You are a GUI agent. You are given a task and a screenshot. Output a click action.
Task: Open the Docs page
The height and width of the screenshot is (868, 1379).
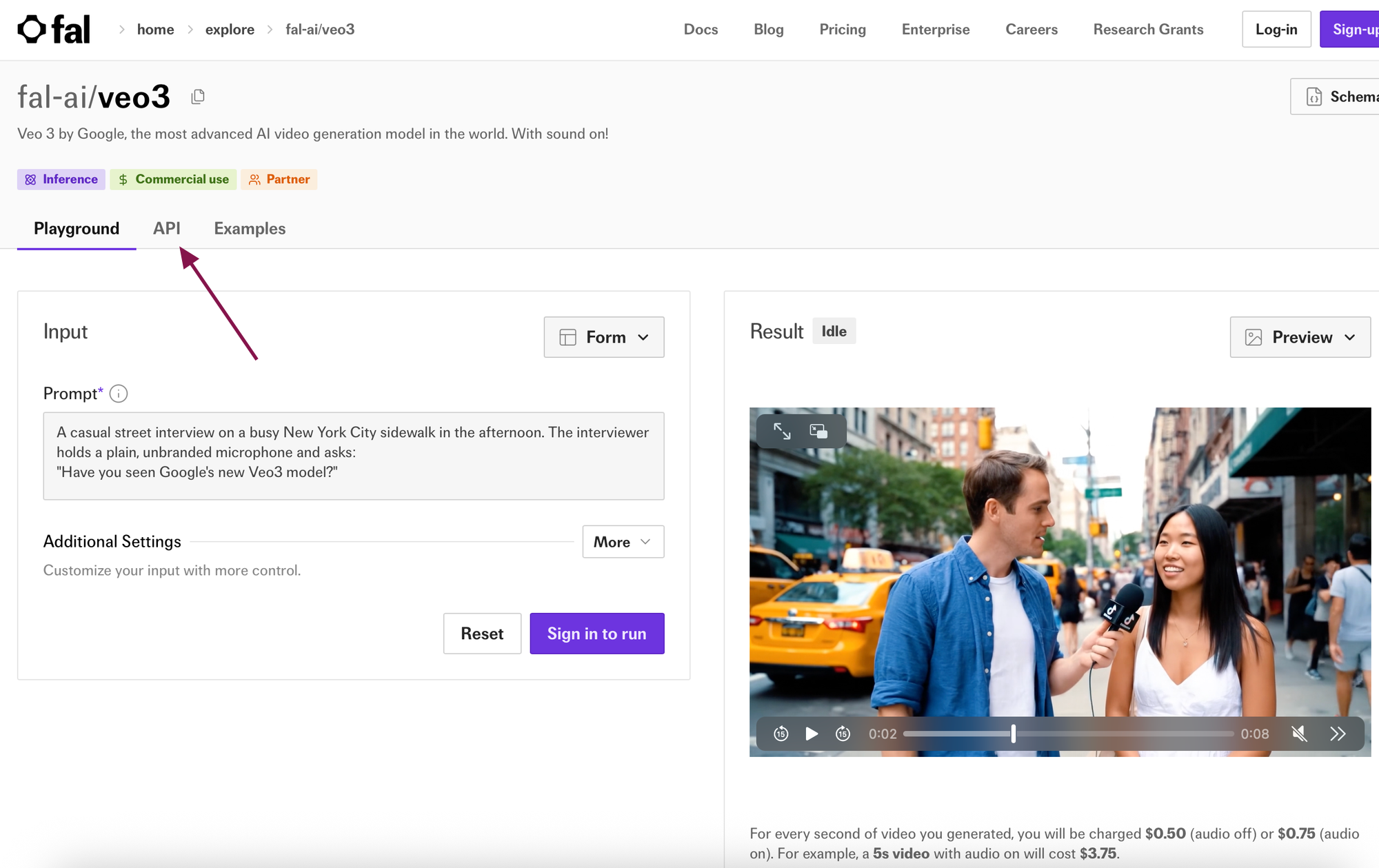[x=701, y=30]
